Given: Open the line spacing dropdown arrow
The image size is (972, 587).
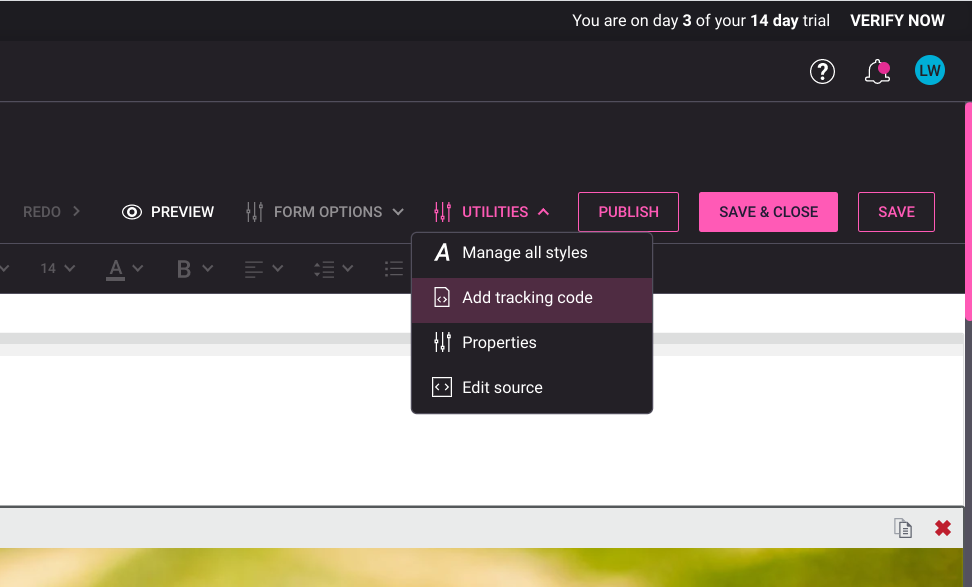Looking at the screenshot, I should 348,268.
